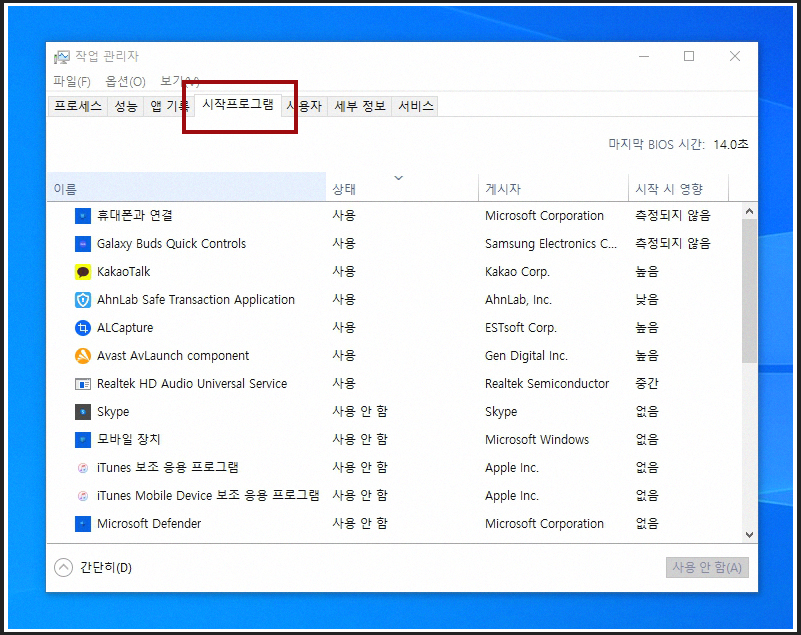The width and height of the screenshot is (801, 635).
Task: Select iTunes Mobile Device 보조 응용 프로그램 name
Action: [x=208, y=496]
